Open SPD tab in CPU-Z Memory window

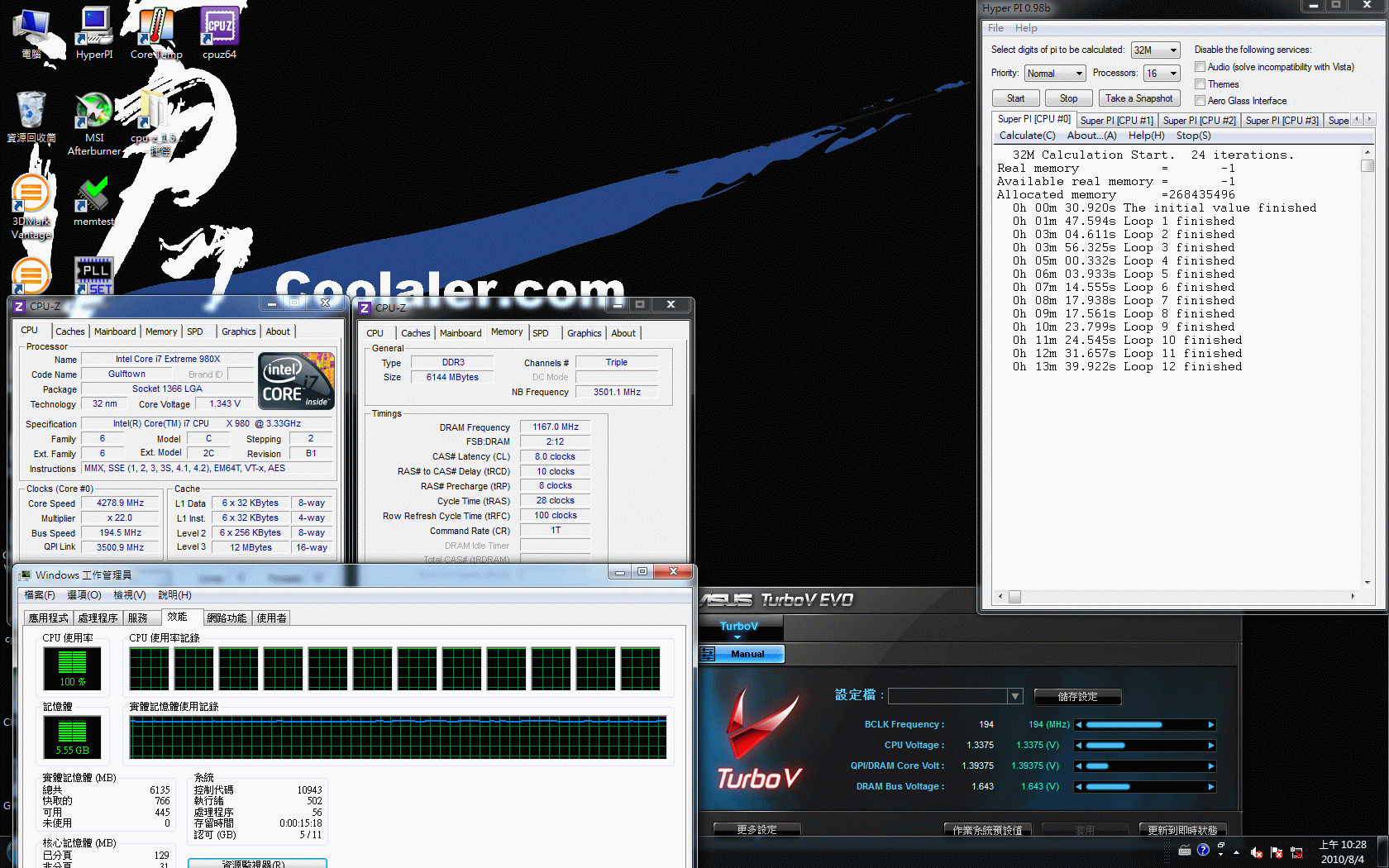(541, 333)
